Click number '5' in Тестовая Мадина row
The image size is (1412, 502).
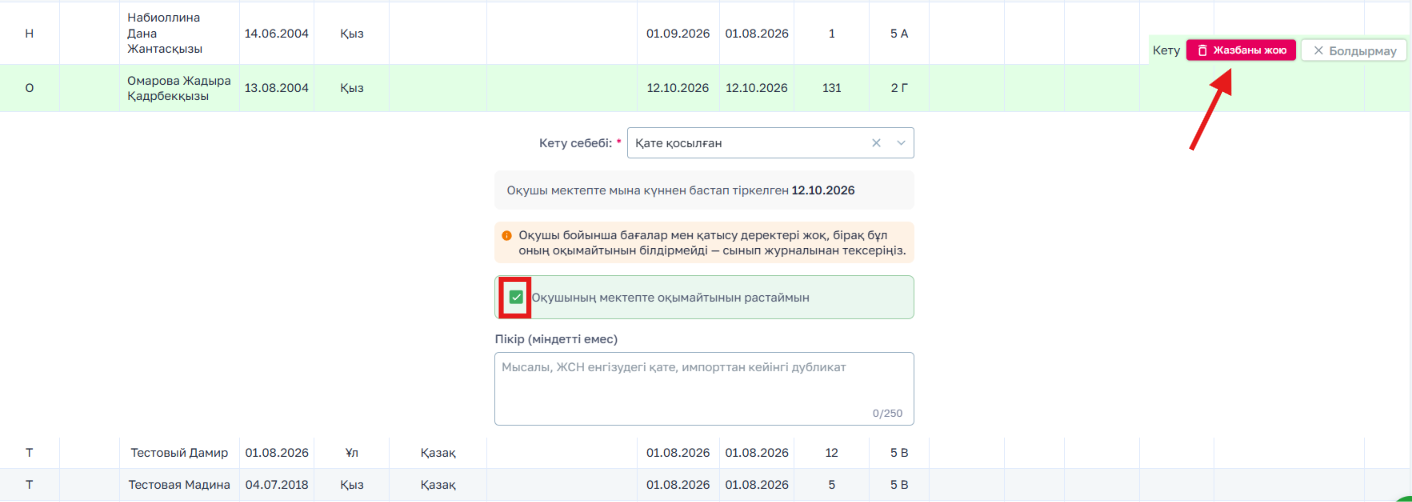click(832, 485)
